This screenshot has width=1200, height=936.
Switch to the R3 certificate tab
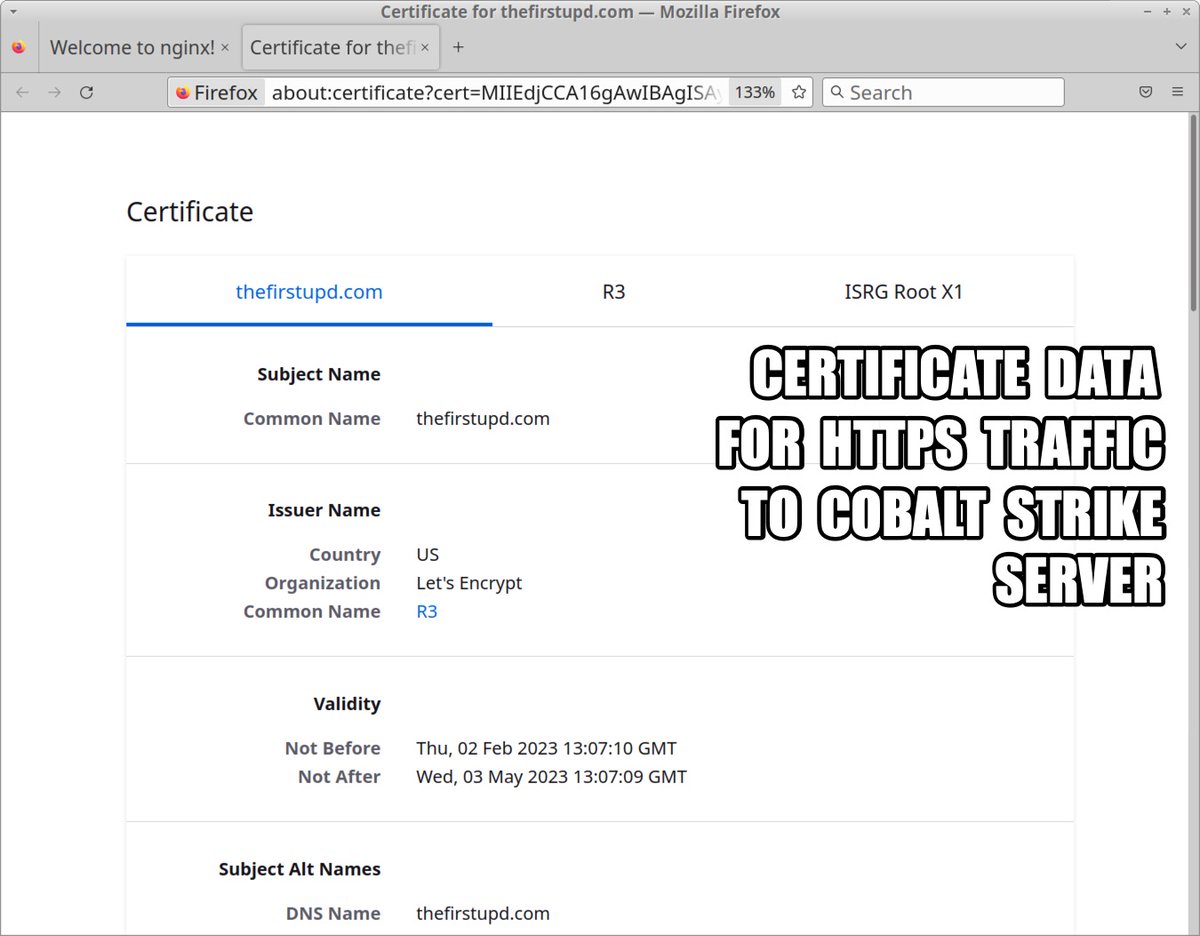click(613, 292)
